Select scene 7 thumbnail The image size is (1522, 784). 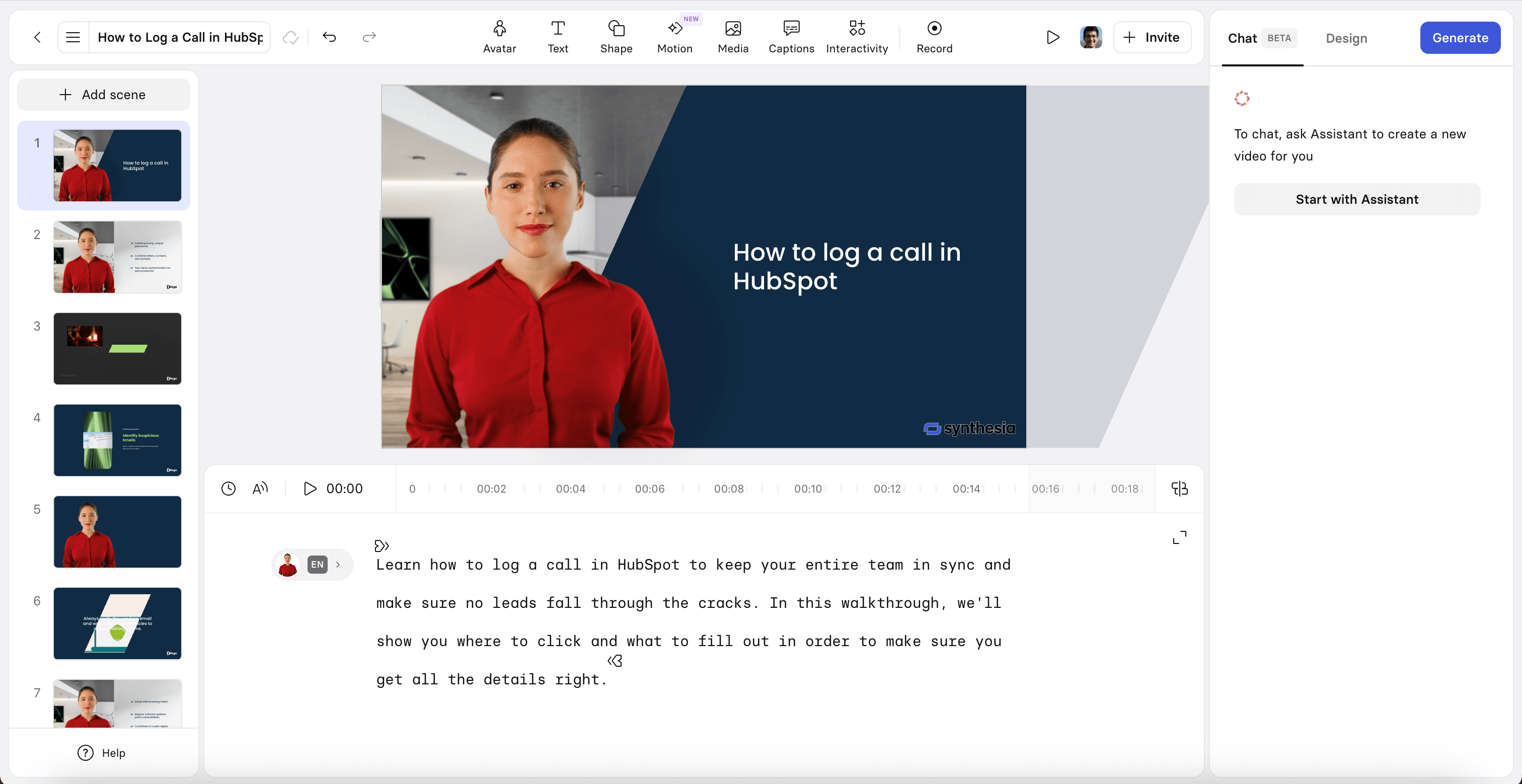coord(118,703)
